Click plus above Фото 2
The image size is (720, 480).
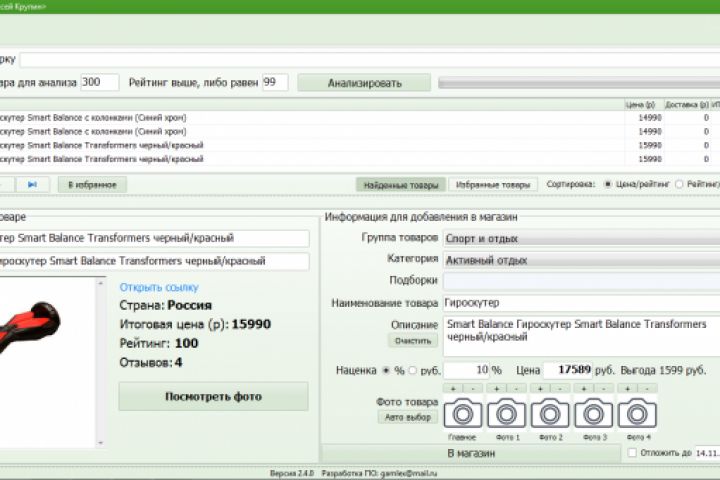point(540,389)
